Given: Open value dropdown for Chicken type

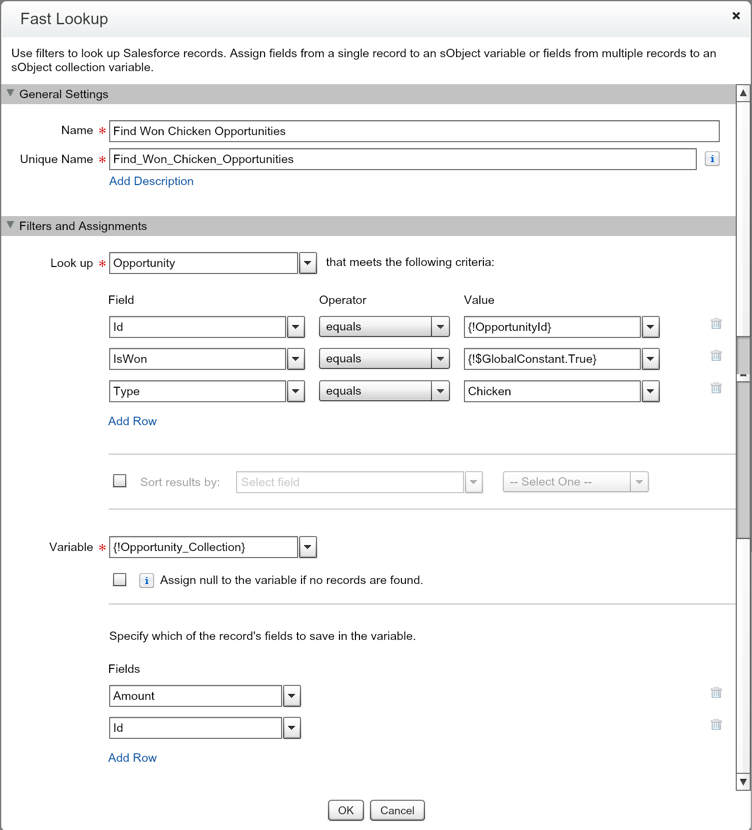Looking at the screenshot, I should point(650,391).
